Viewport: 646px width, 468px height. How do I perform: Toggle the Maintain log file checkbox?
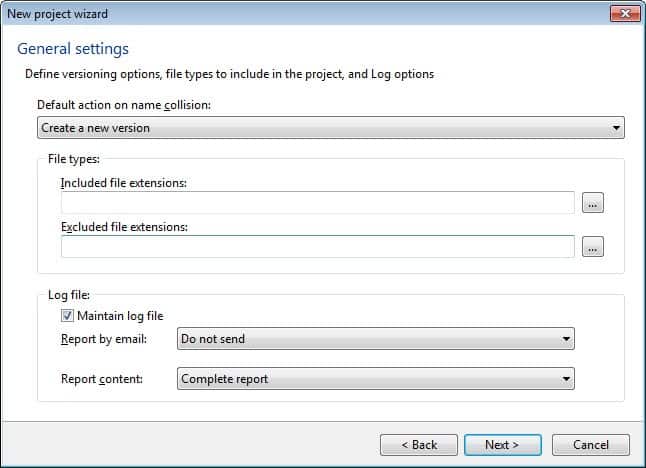click(68, 316)
